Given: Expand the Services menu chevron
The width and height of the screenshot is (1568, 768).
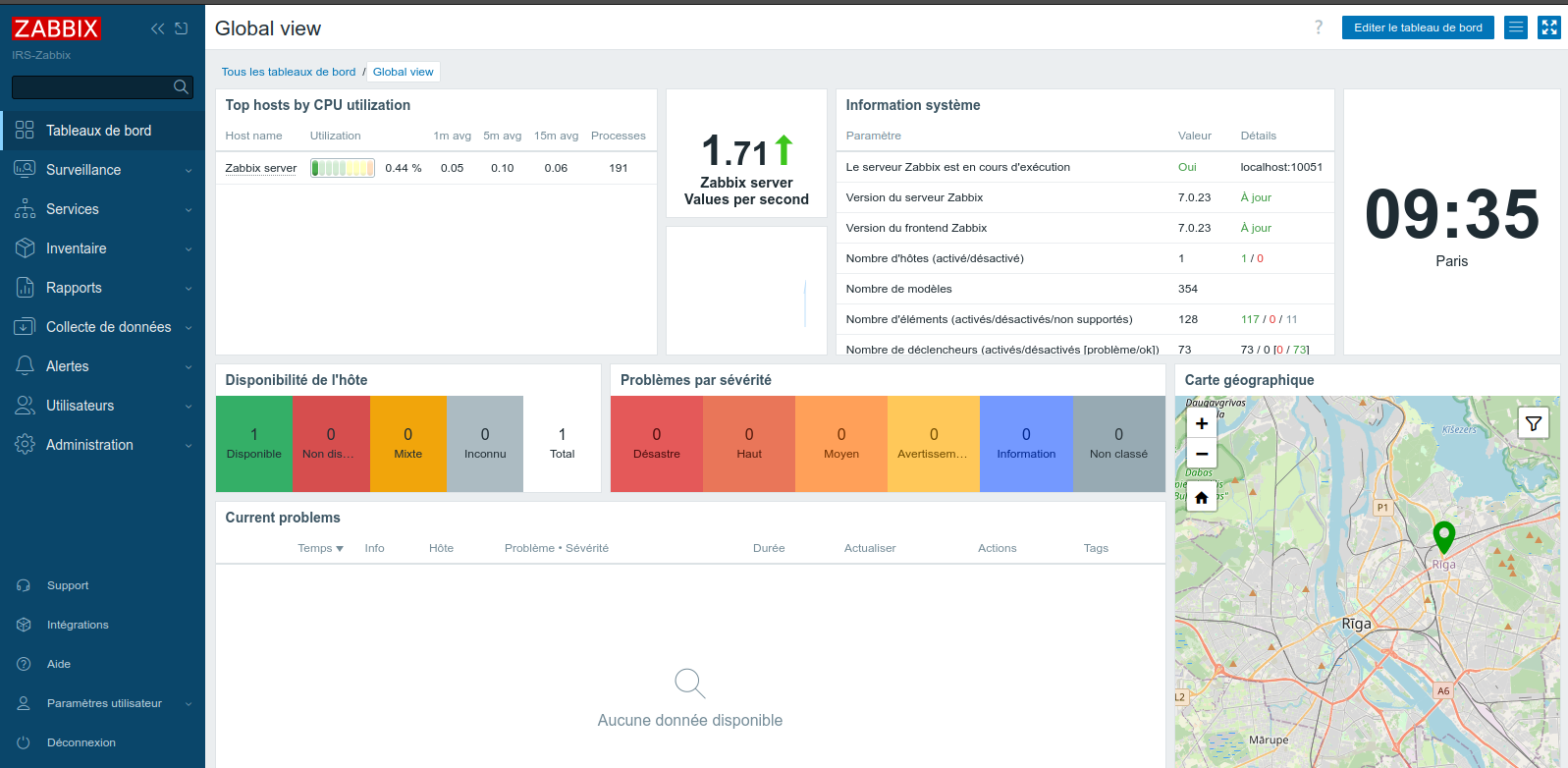Looking at the screenshot, I should click(x=189, y=210).
